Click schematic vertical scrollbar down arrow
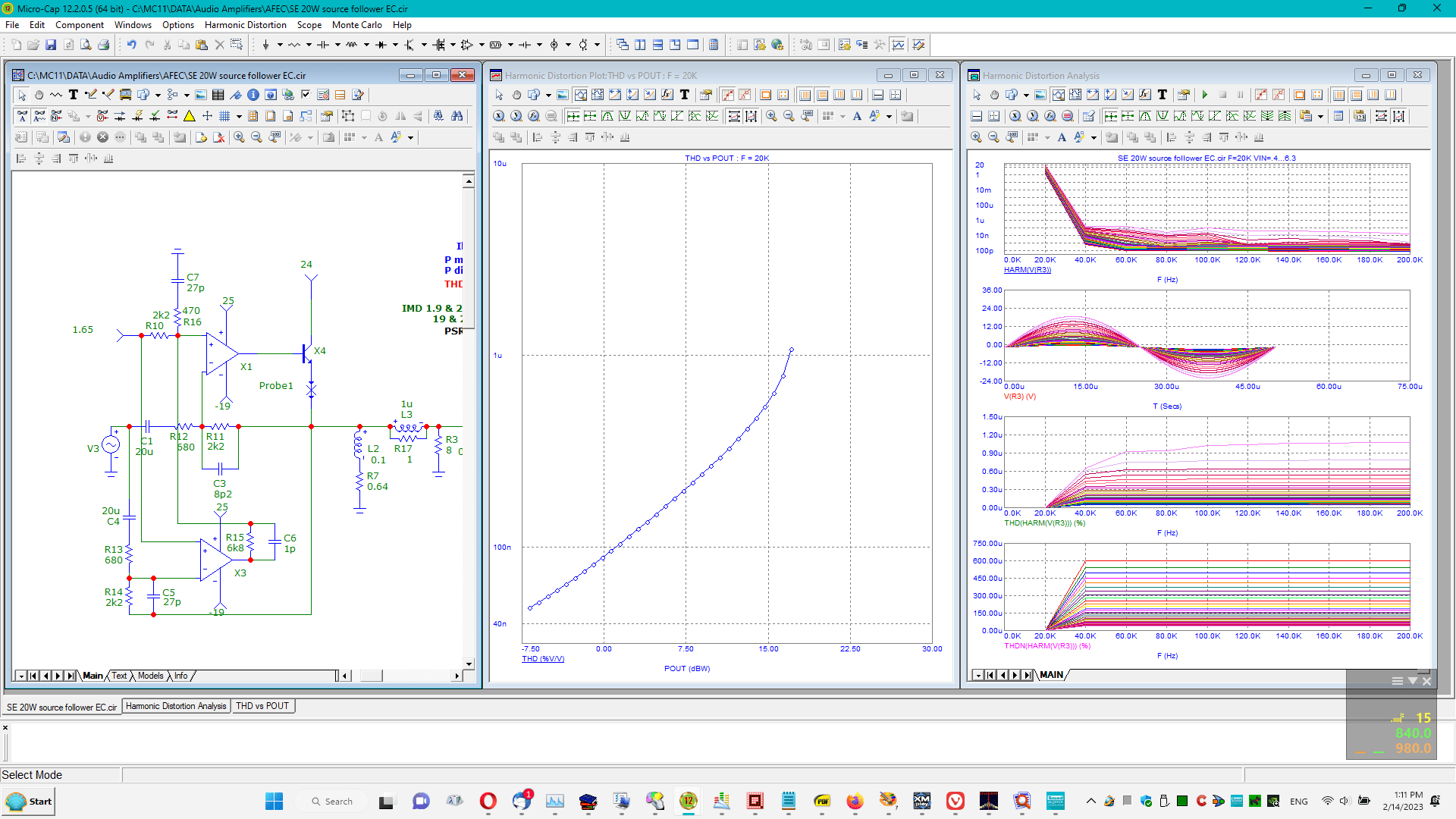1456x819 pixels. [469, 664]
